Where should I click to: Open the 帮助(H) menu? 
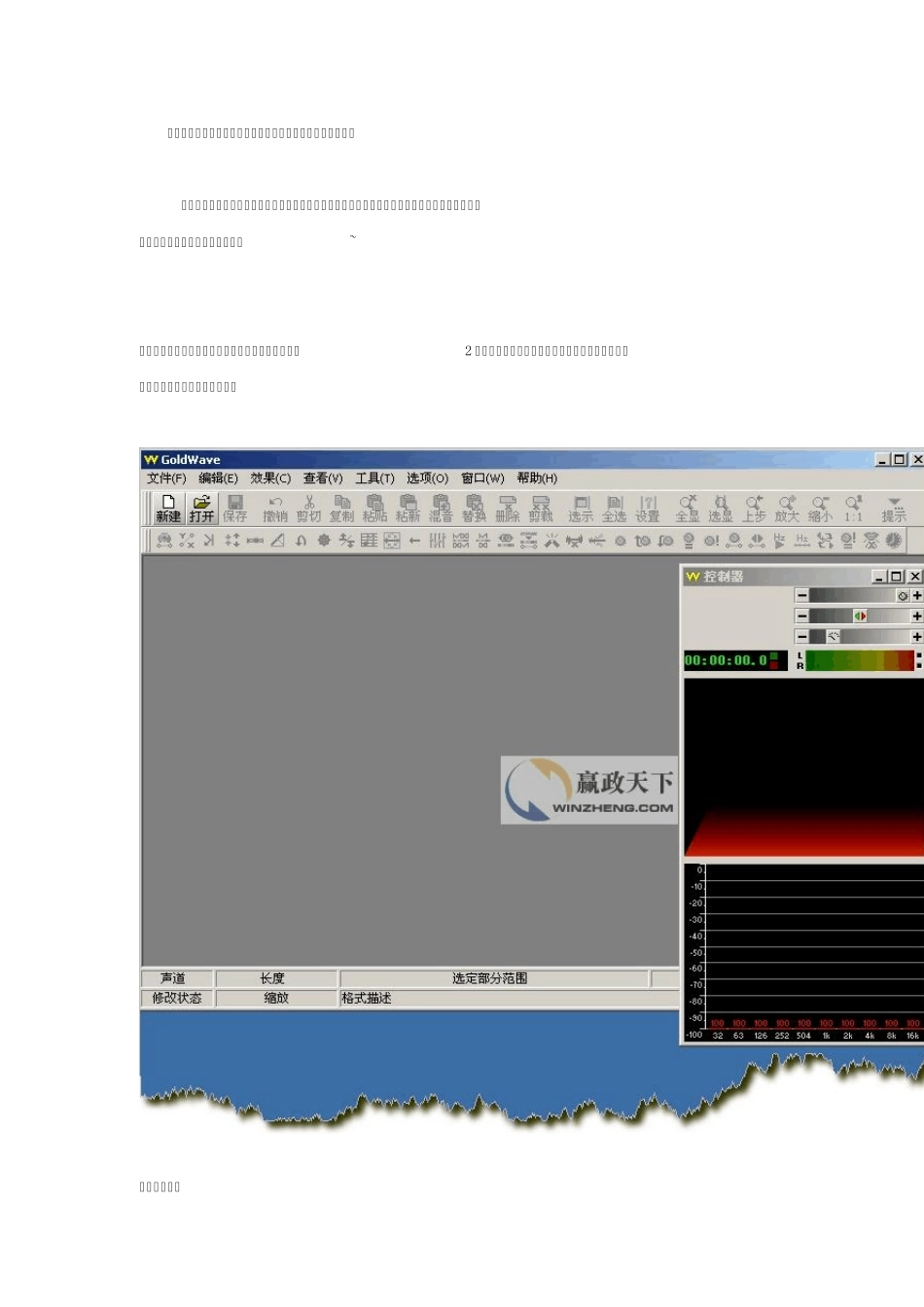[537, 478]
